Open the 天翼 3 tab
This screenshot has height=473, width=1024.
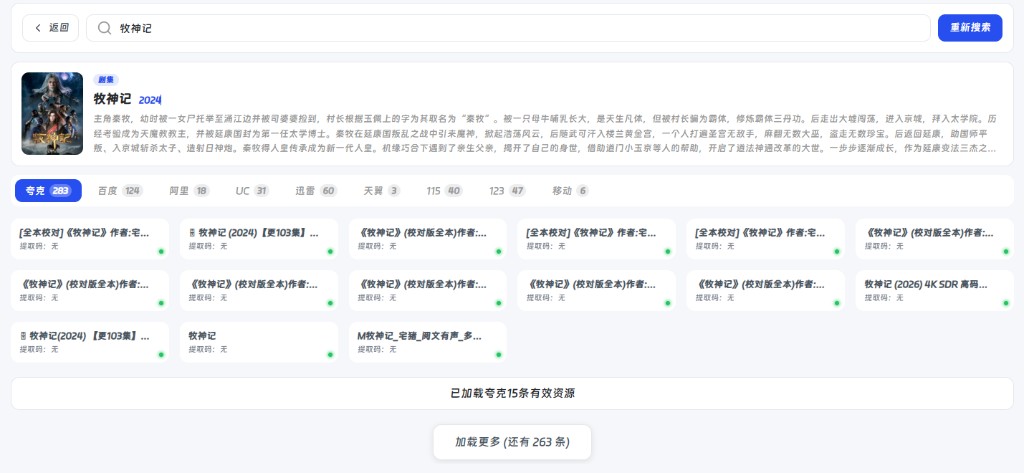[x=382, y=191]
